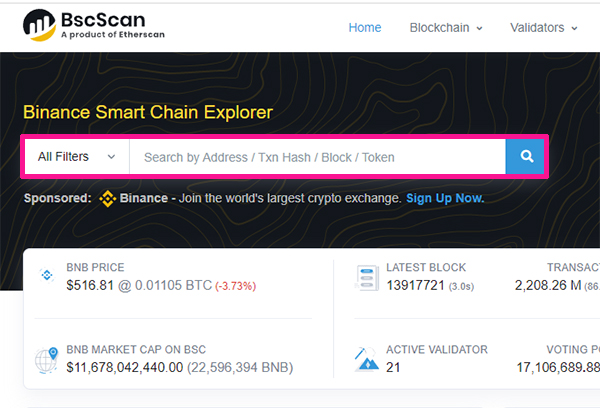Click the BscScan brand name text
Image resolution: width=600 pixels, height=408 pixels.
[x=103, y=20]
